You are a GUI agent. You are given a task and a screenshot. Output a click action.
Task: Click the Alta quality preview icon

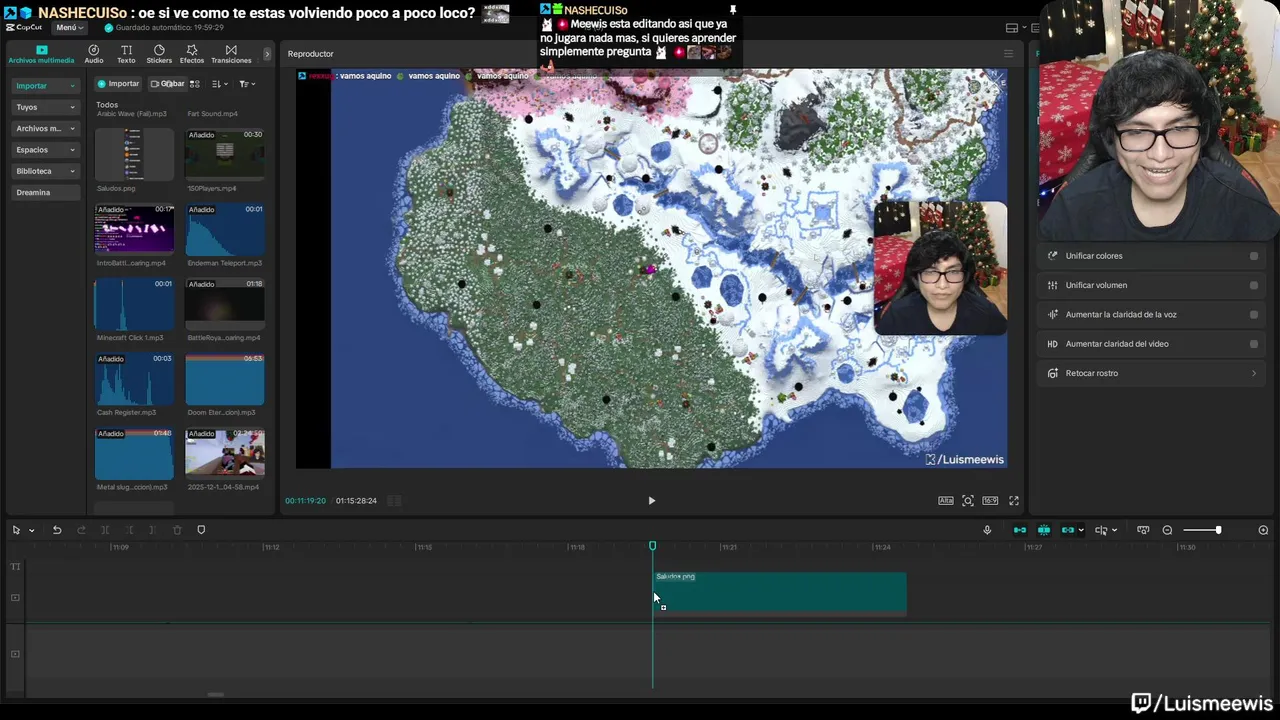point(945,501)
